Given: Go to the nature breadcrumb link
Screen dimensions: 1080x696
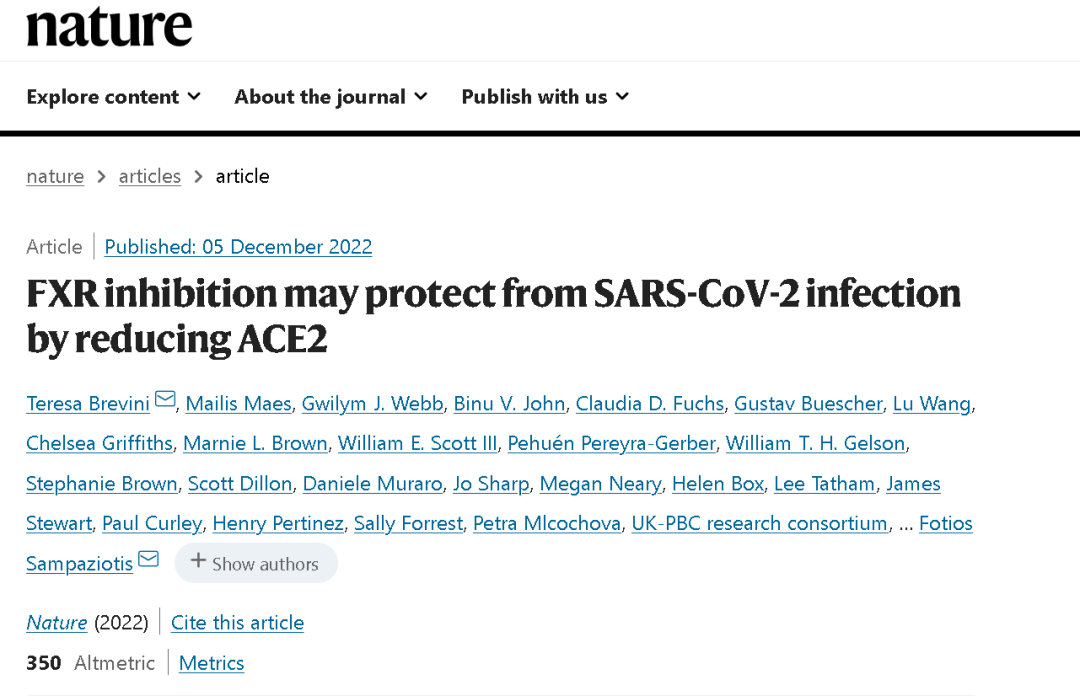Looking at the screenshot, I should 55,176.
